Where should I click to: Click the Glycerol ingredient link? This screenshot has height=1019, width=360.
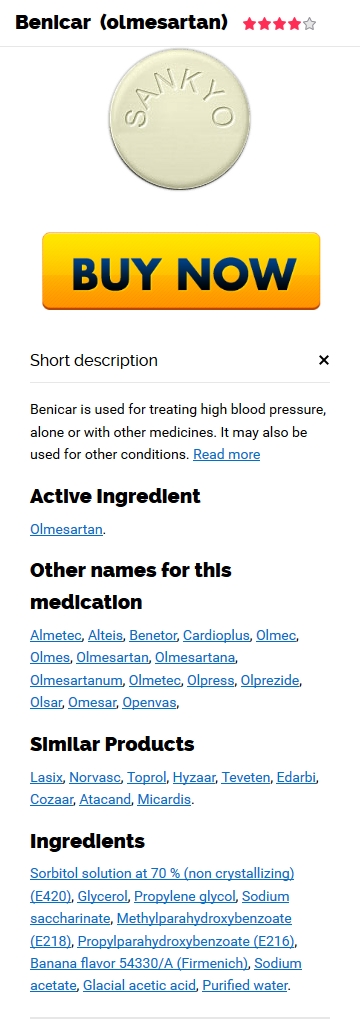103,897
